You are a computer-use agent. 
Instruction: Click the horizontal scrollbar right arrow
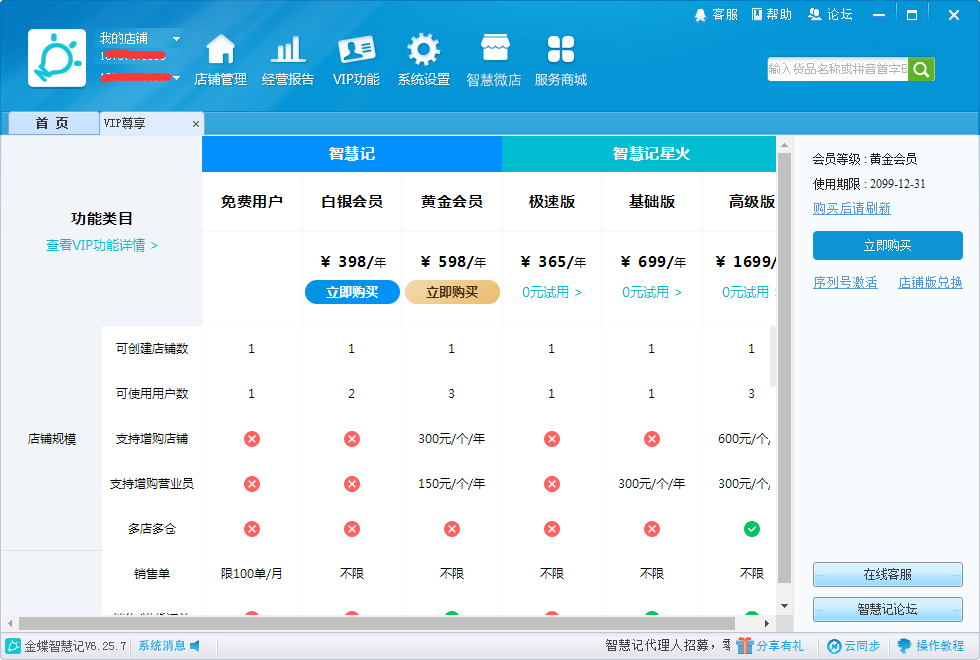(x=767, y=623)
